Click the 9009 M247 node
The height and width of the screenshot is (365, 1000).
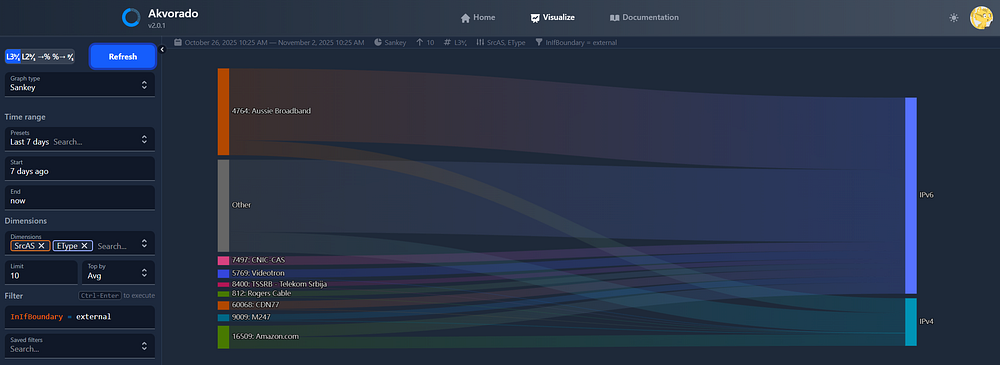(x=223, y=317)
